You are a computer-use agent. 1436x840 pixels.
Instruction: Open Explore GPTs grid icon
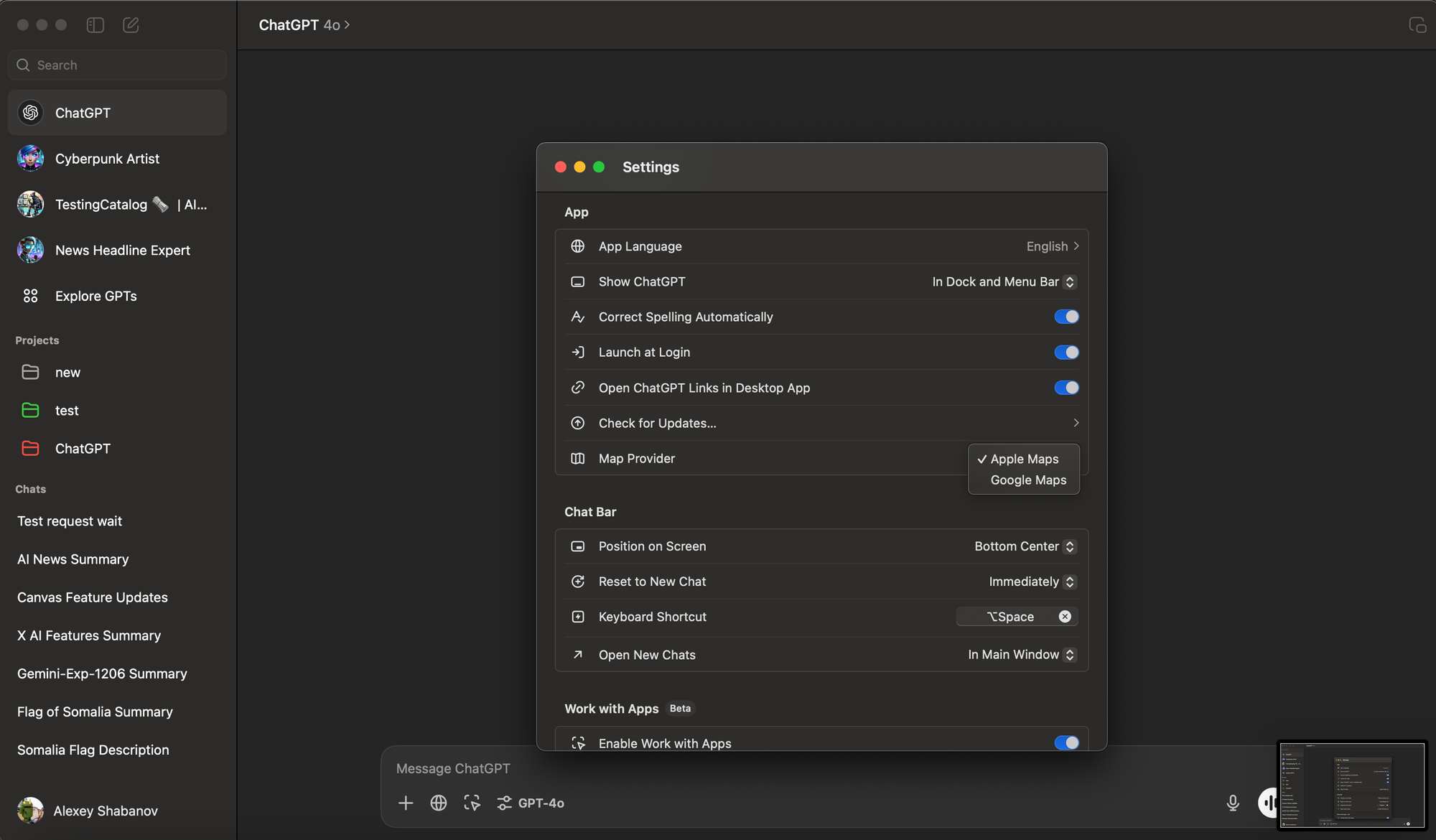[30, 296]
